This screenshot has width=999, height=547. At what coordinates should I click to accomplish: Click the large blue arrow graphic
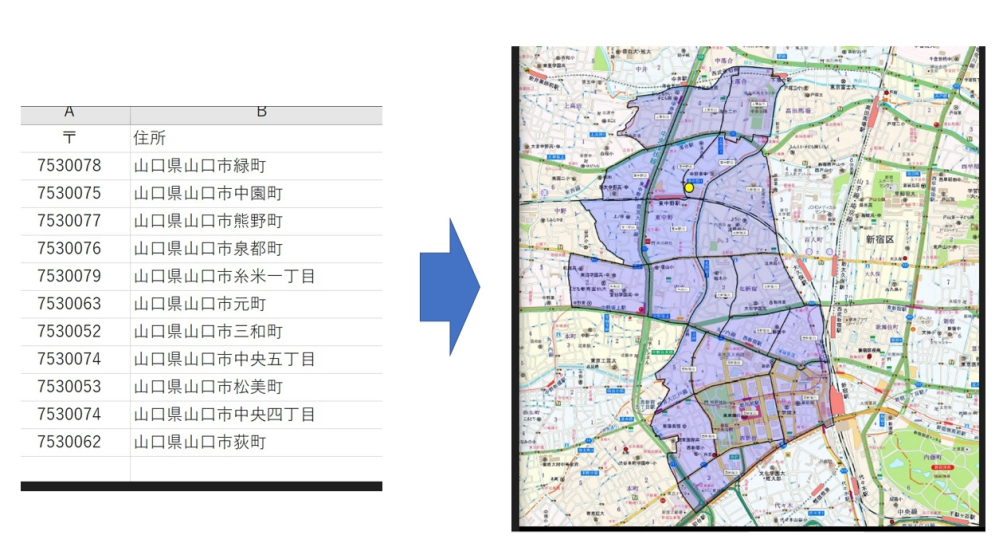tap(450, 287)
